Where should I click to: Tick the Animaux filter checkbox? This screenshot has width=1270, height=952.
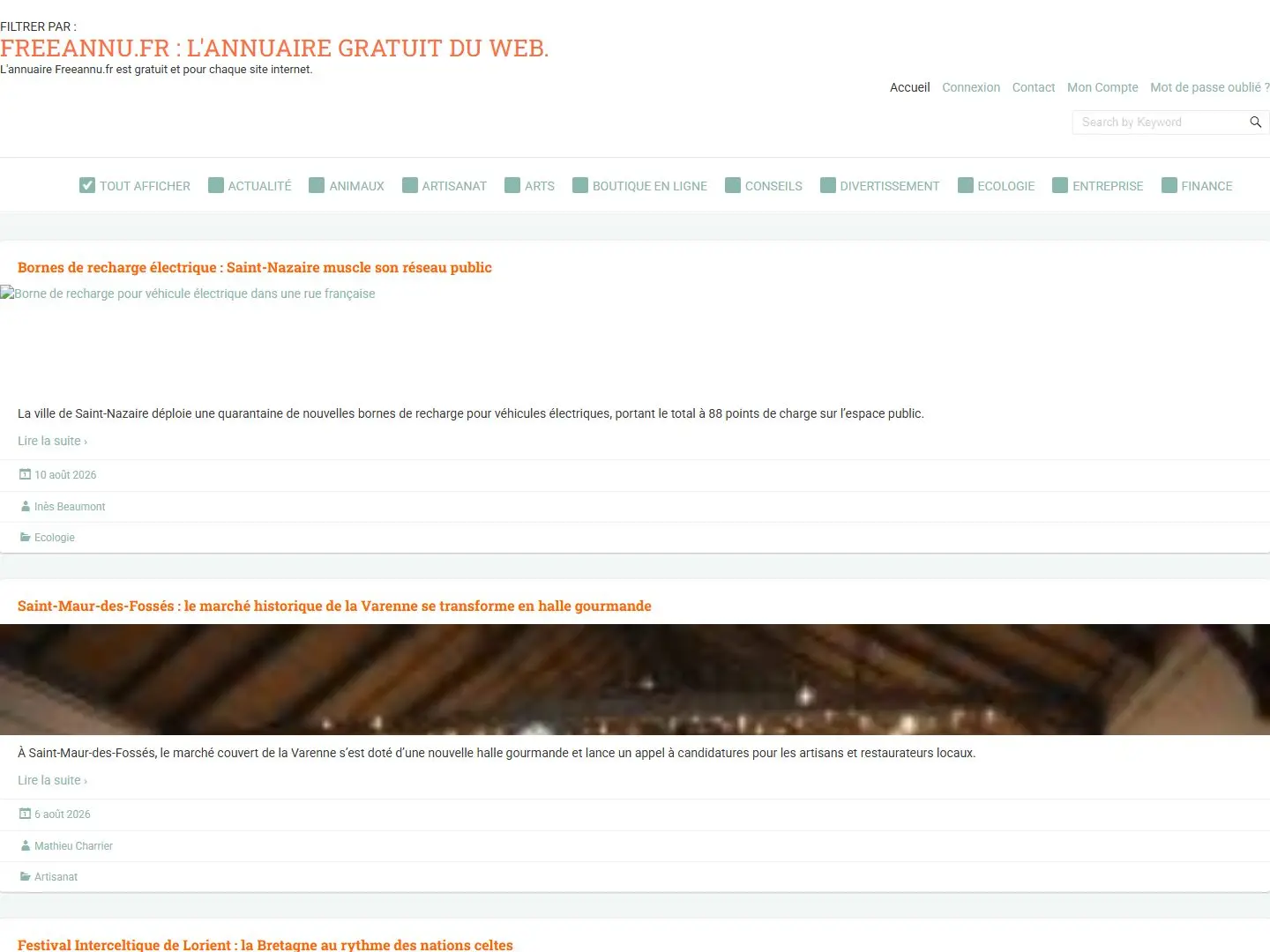pos(317,185)
